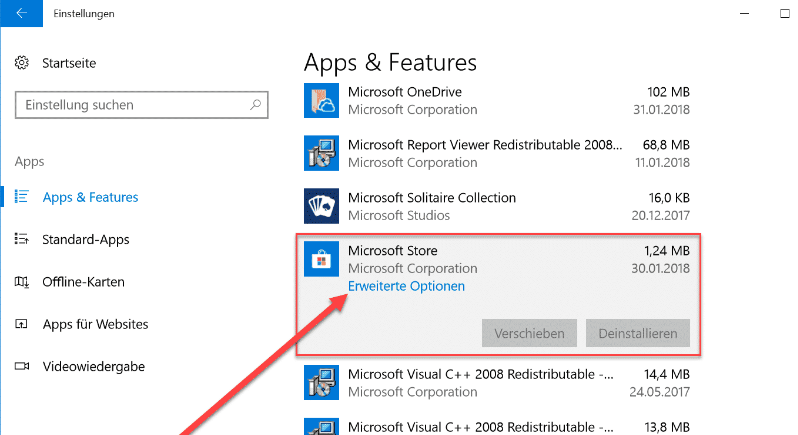Click the Report Viewer Redistributable installer icon
The image size is (798, 435).
[x=321, y=153]
